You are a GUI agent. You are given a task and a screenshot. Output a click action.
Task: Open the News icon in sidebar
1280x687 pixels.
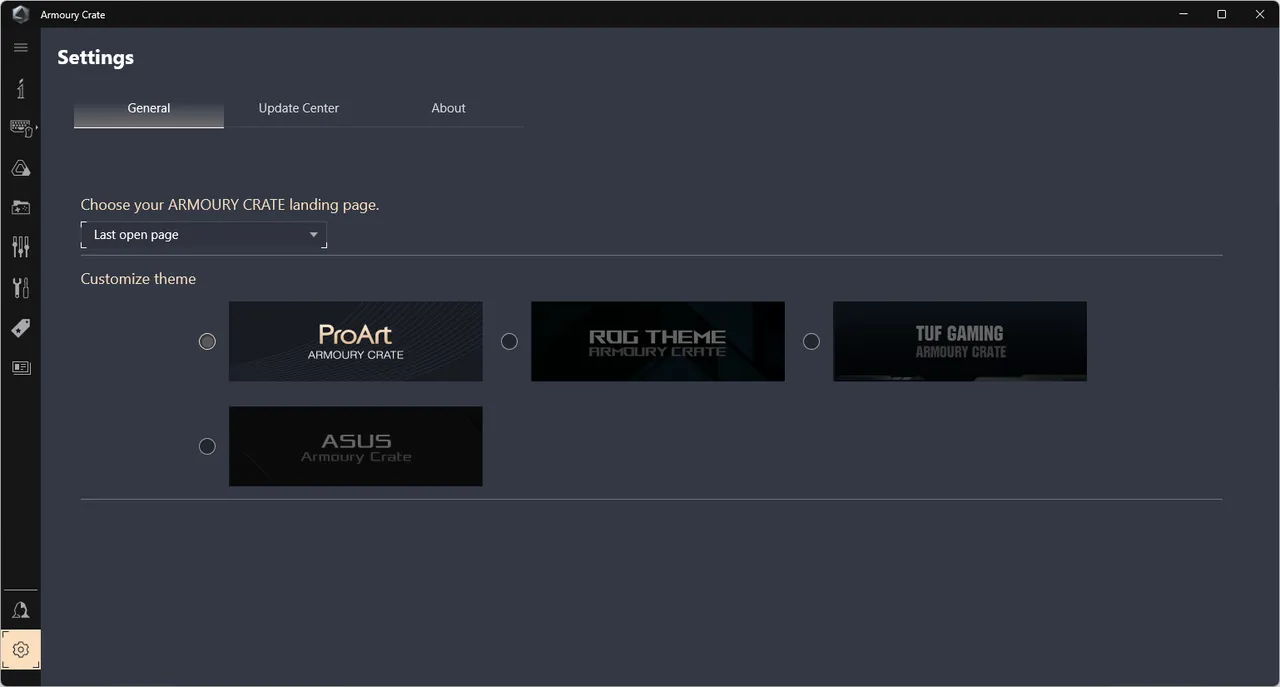tap(20, 367)
